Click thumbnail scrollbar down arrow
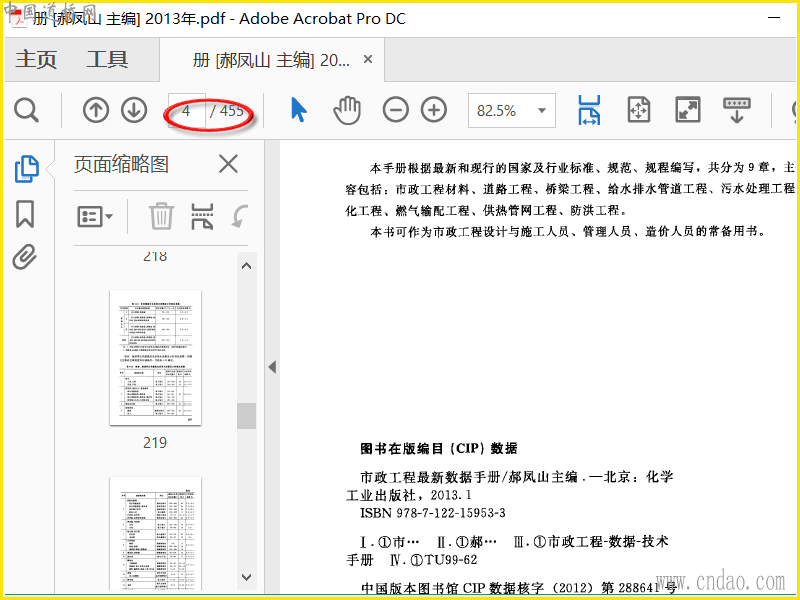This screenshot has width=800, height=600. (246, 577)
